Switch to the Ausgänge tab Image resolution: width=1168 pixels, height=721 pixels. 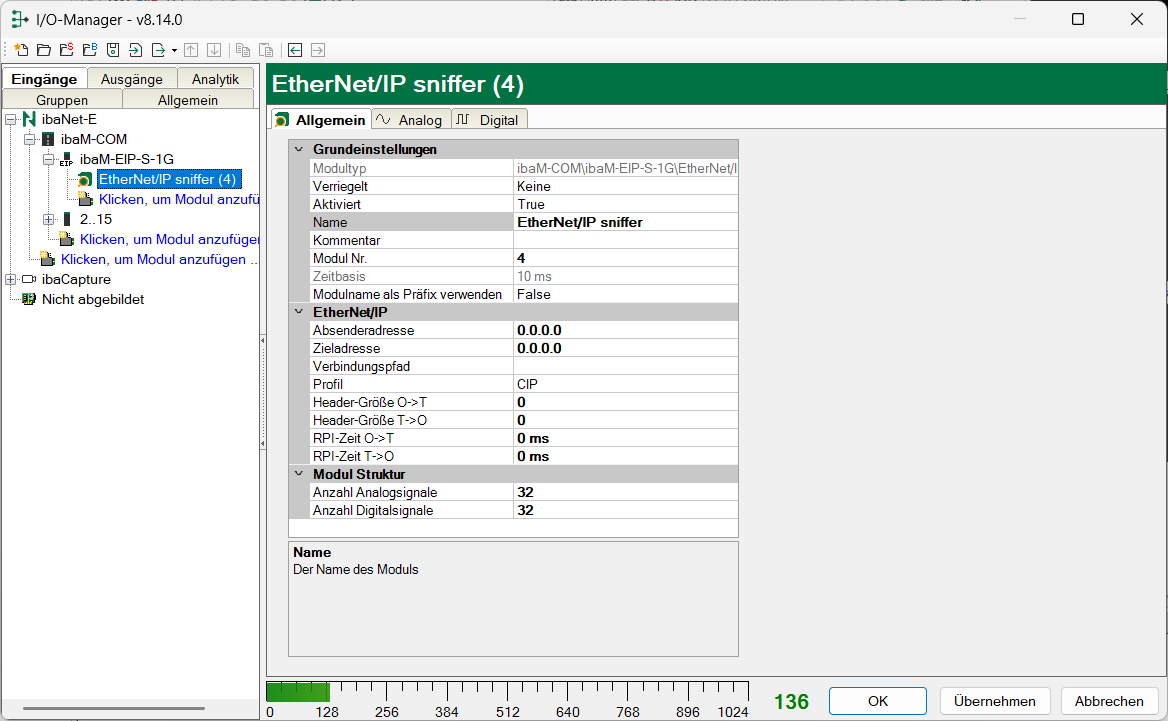click(x=132, y=79)
